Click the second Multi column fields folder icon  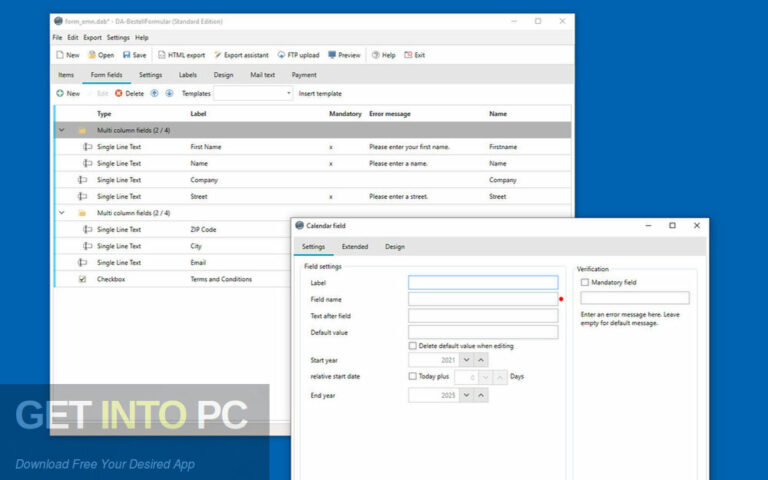pos(82,213)
